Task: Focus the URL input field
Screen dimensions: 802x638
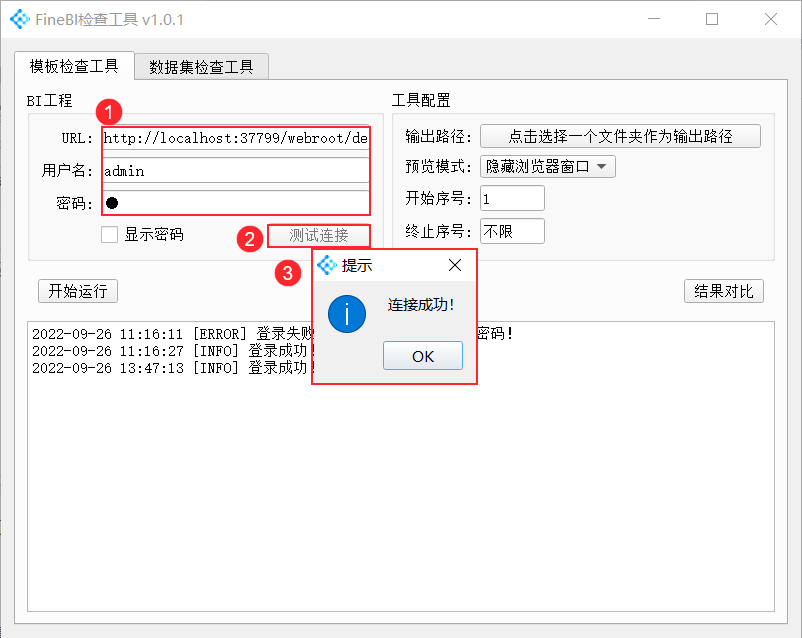Action: pyautogui.click(x=236, y=138)
